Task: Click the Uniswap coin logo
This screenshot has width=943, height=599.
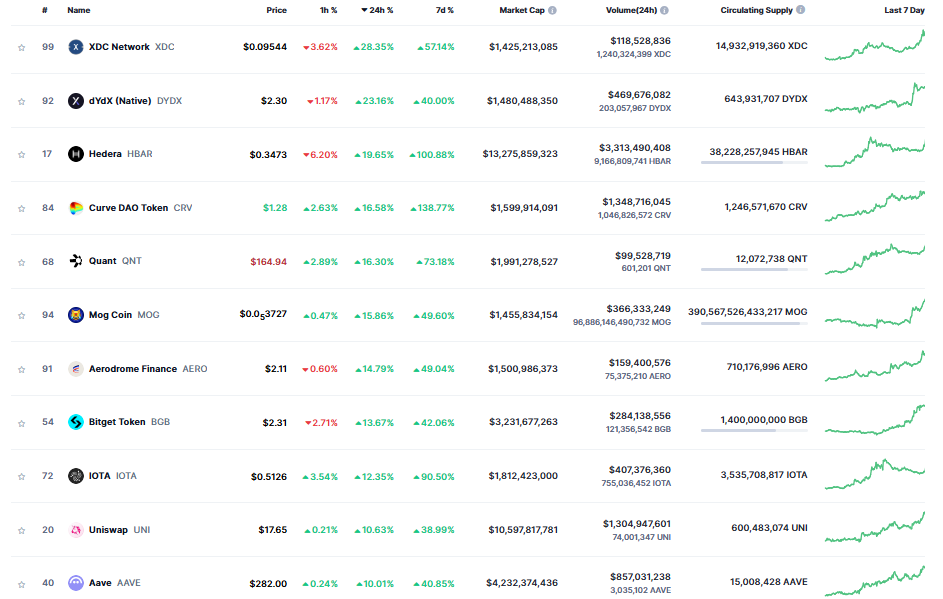Action: pos(76,530)
